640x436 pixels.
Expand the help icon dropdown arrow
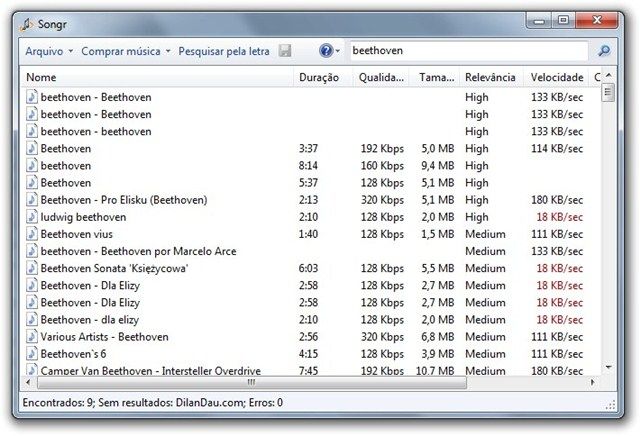click(338, 51)
